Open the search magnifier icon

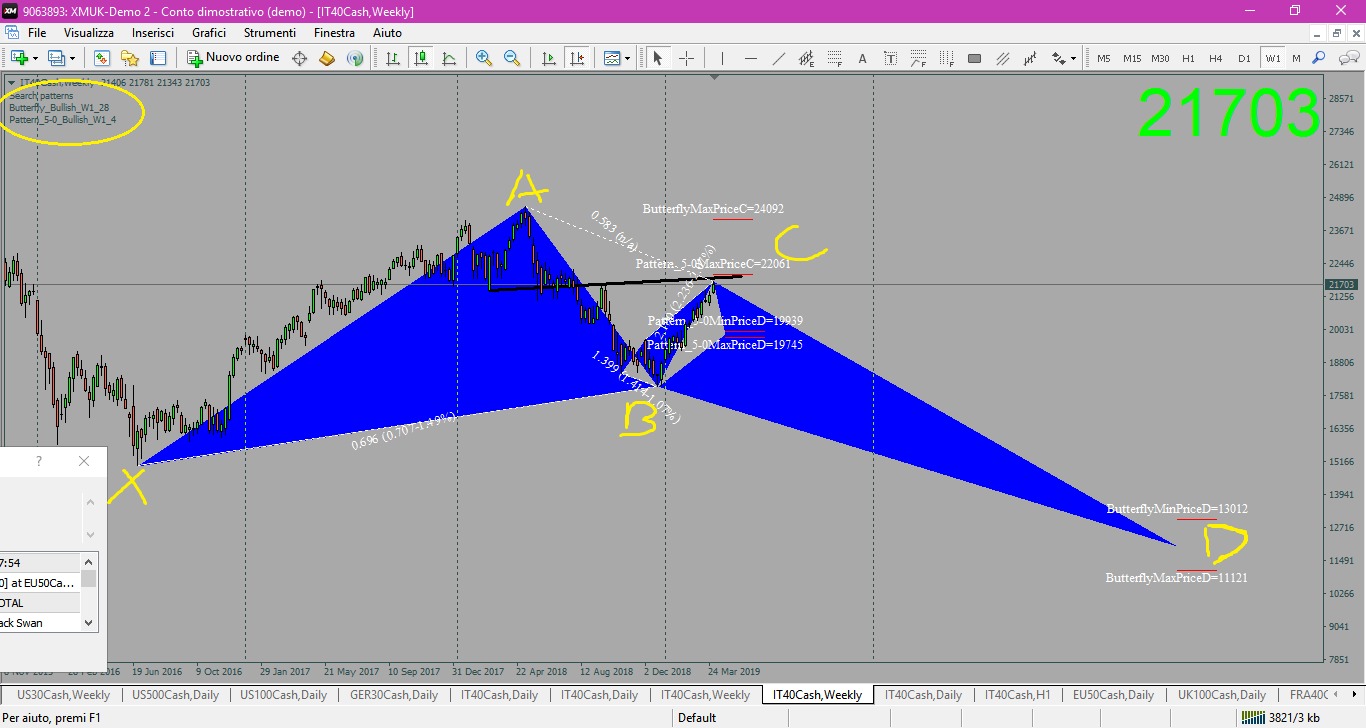coord(1319,58)
